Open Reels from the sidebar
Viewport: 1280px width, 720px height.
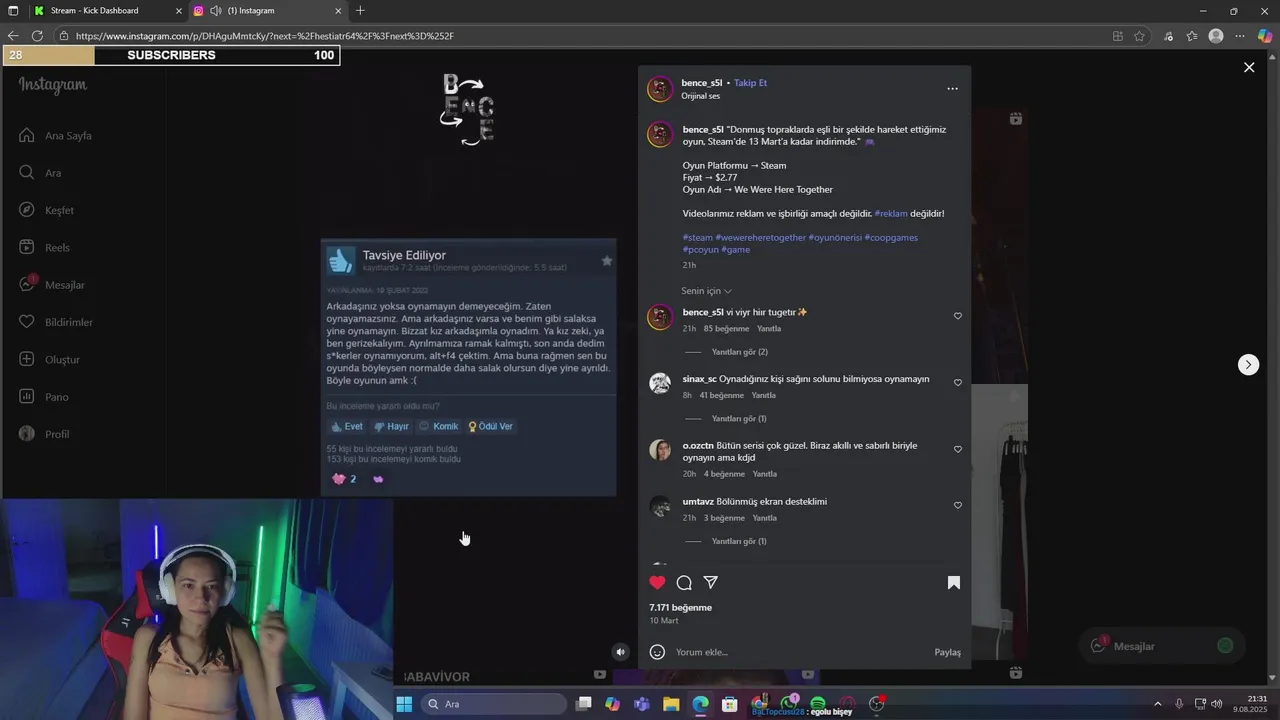coord(44,248)
